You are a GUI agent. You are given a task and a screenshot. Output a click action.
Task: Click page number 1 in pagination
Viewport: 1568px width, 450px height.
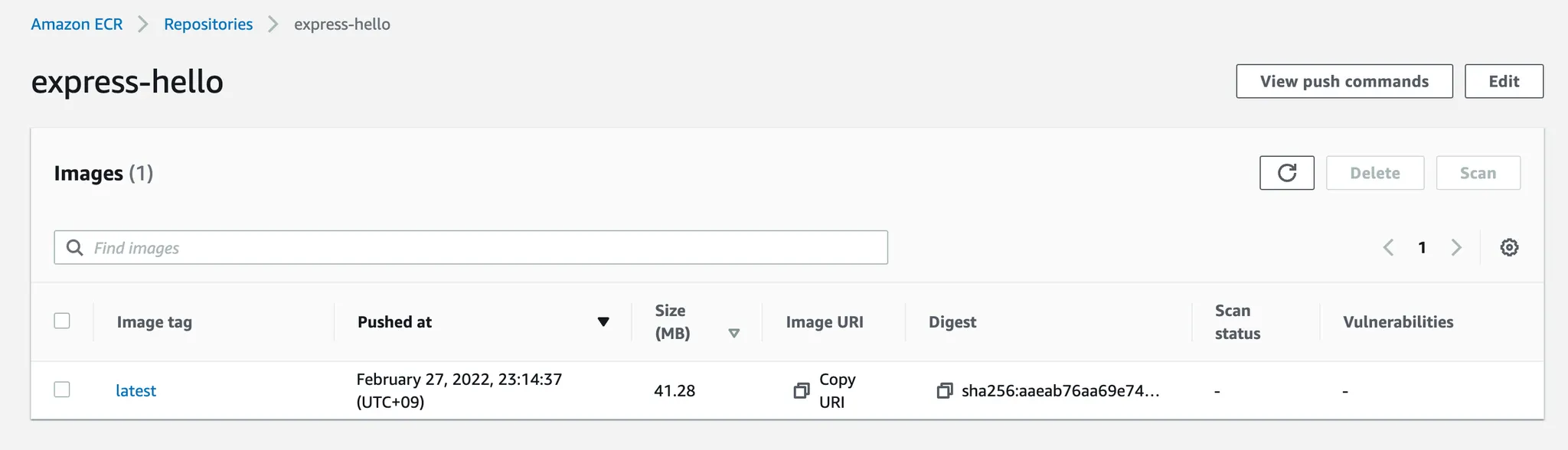tap(1422, 247)
